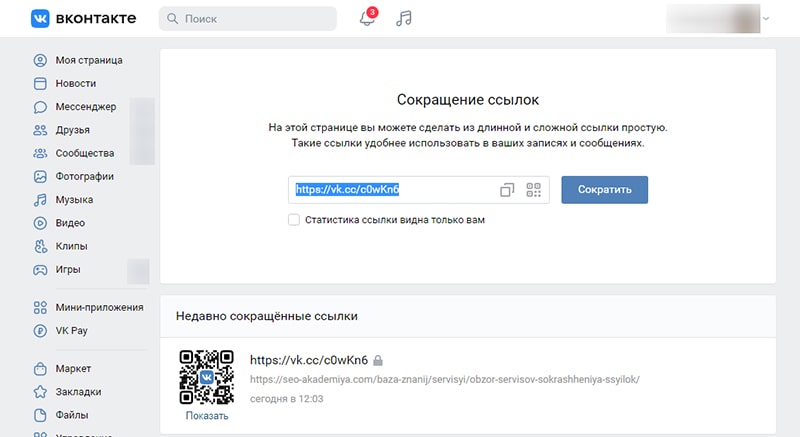Open notifications bell icon
The width and height of the screenshot is (800, 437).
[368, 17]
